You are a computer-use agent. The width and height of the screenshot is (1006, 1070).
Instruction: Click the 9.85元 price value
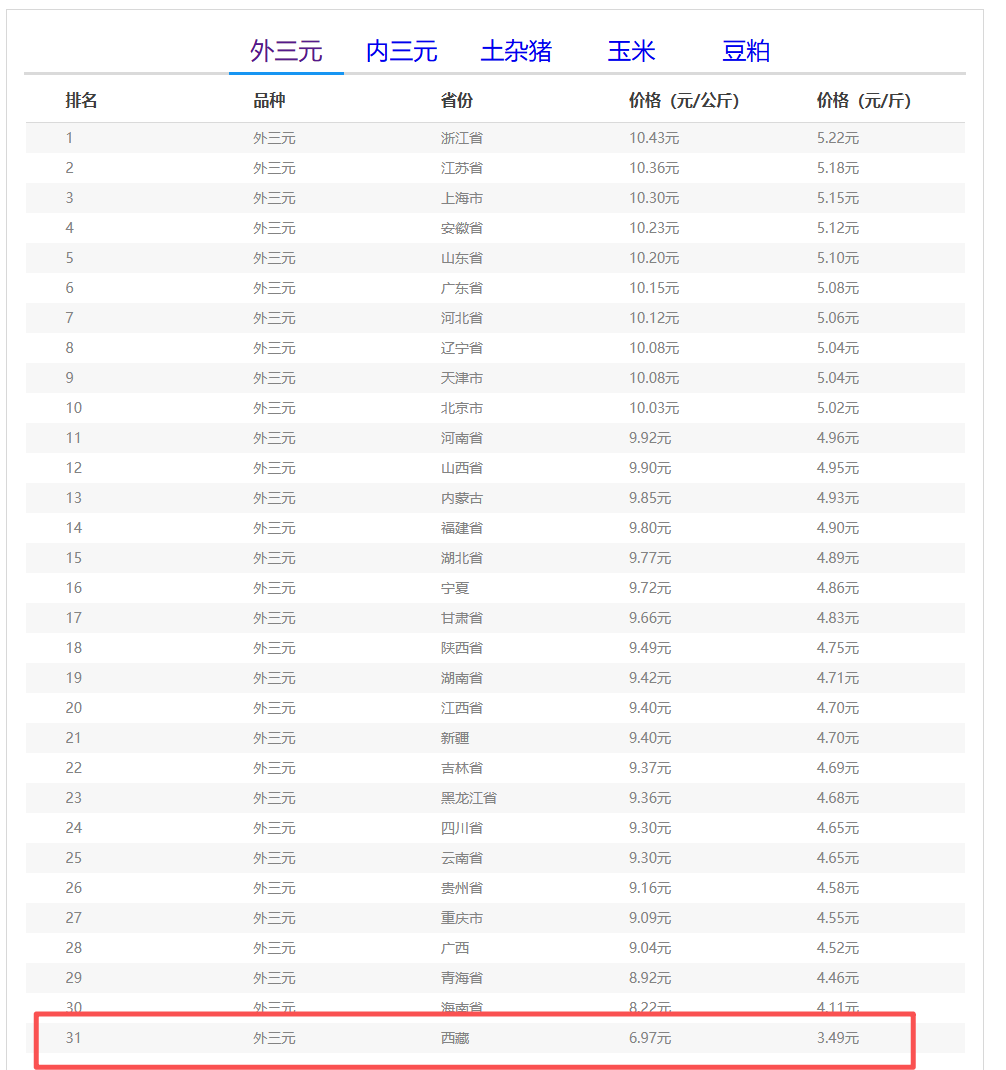(650, 498)
